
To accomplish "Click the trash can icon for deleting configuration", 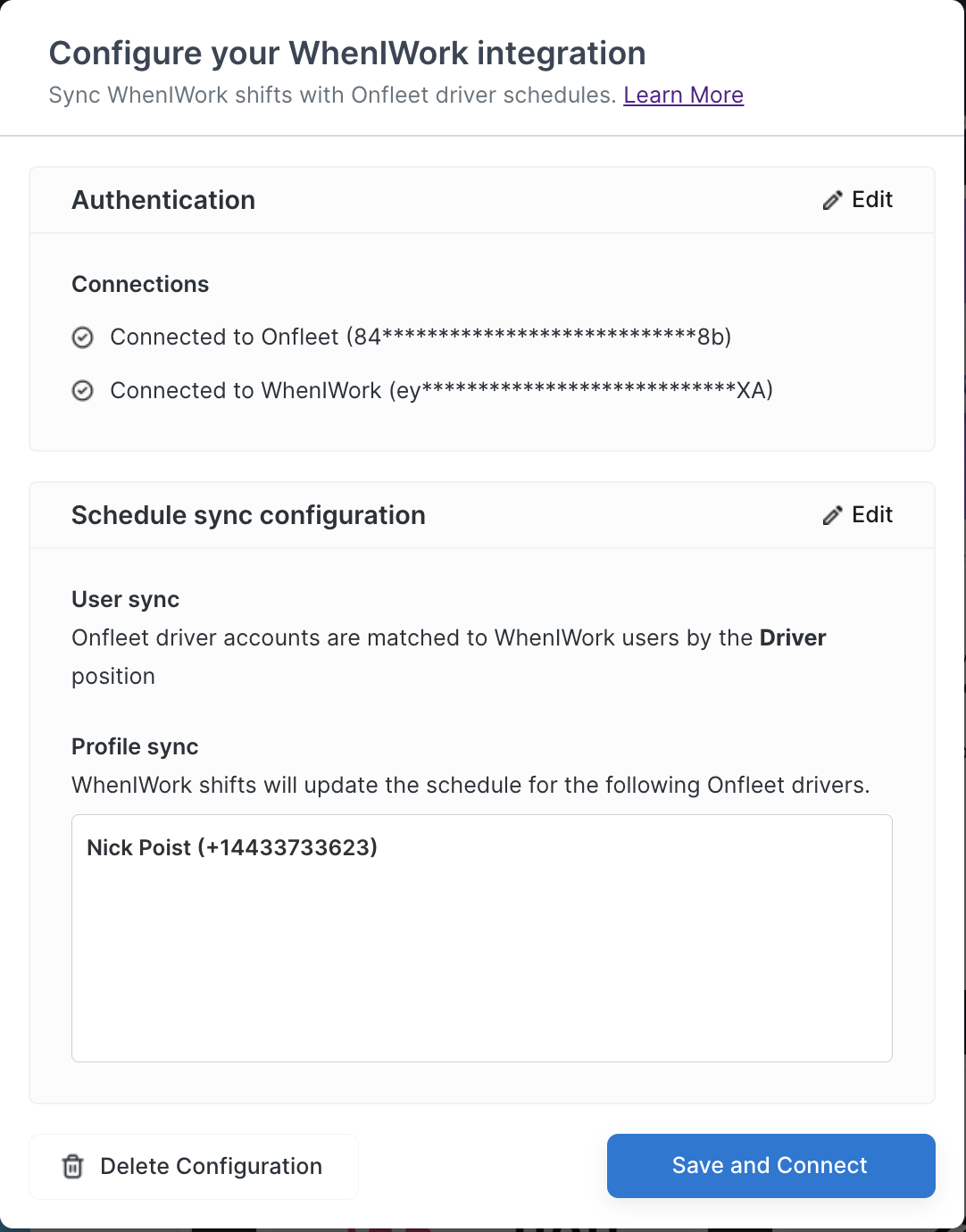I will coord(72,1166).
